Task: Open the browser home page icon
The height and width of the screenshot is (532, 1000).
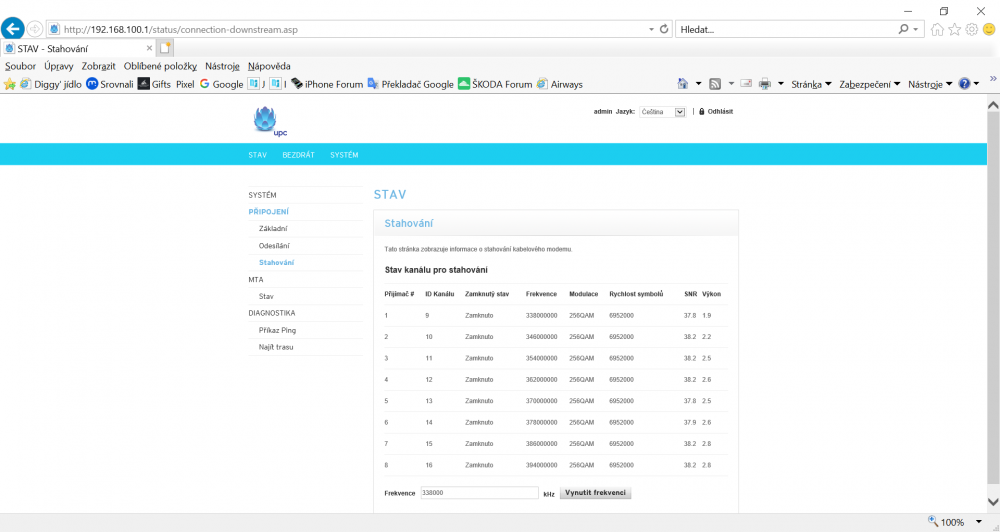Action: tap(937, 29)
